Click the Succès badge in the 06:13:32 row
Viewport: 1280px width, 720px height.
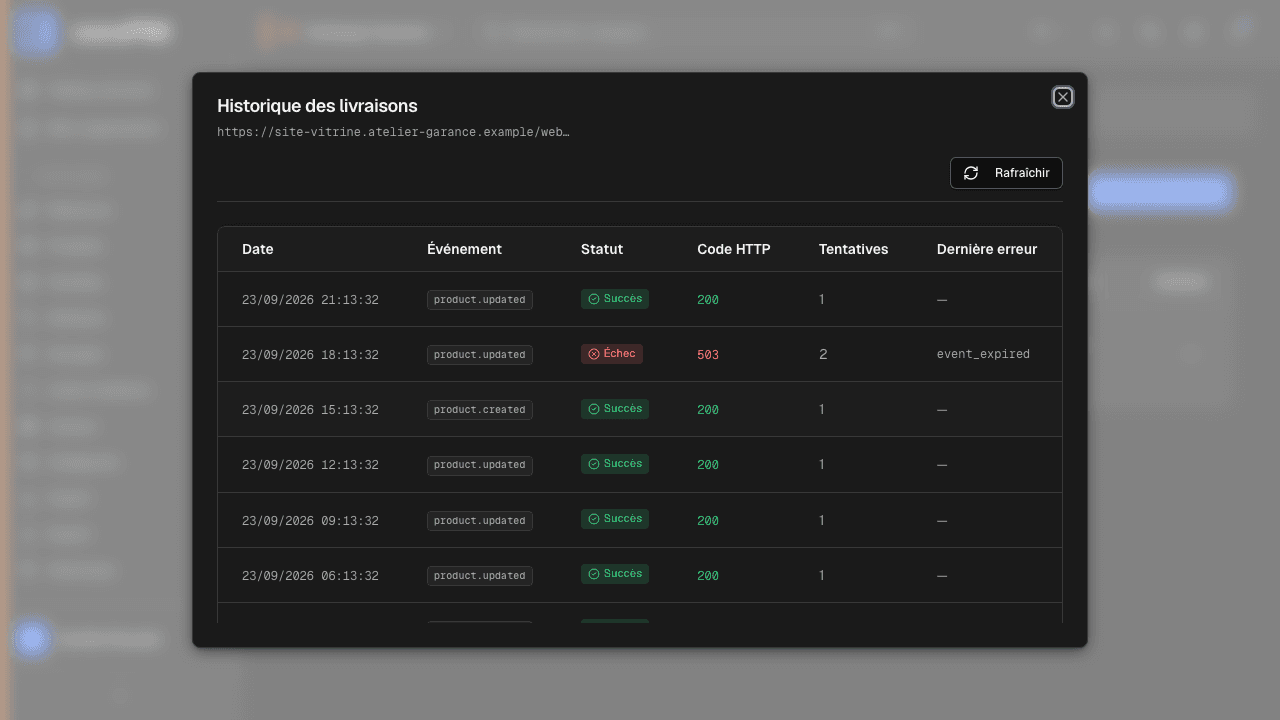click(x=615, y=574)
